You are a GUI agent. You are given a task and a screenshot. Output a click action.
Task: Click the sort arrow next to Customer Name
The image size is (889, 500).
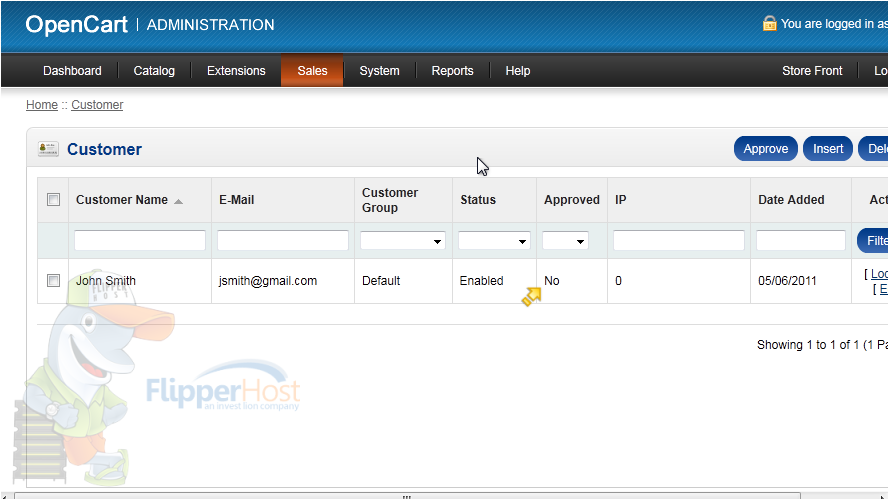pyautogui.click(x=179, y=201)
